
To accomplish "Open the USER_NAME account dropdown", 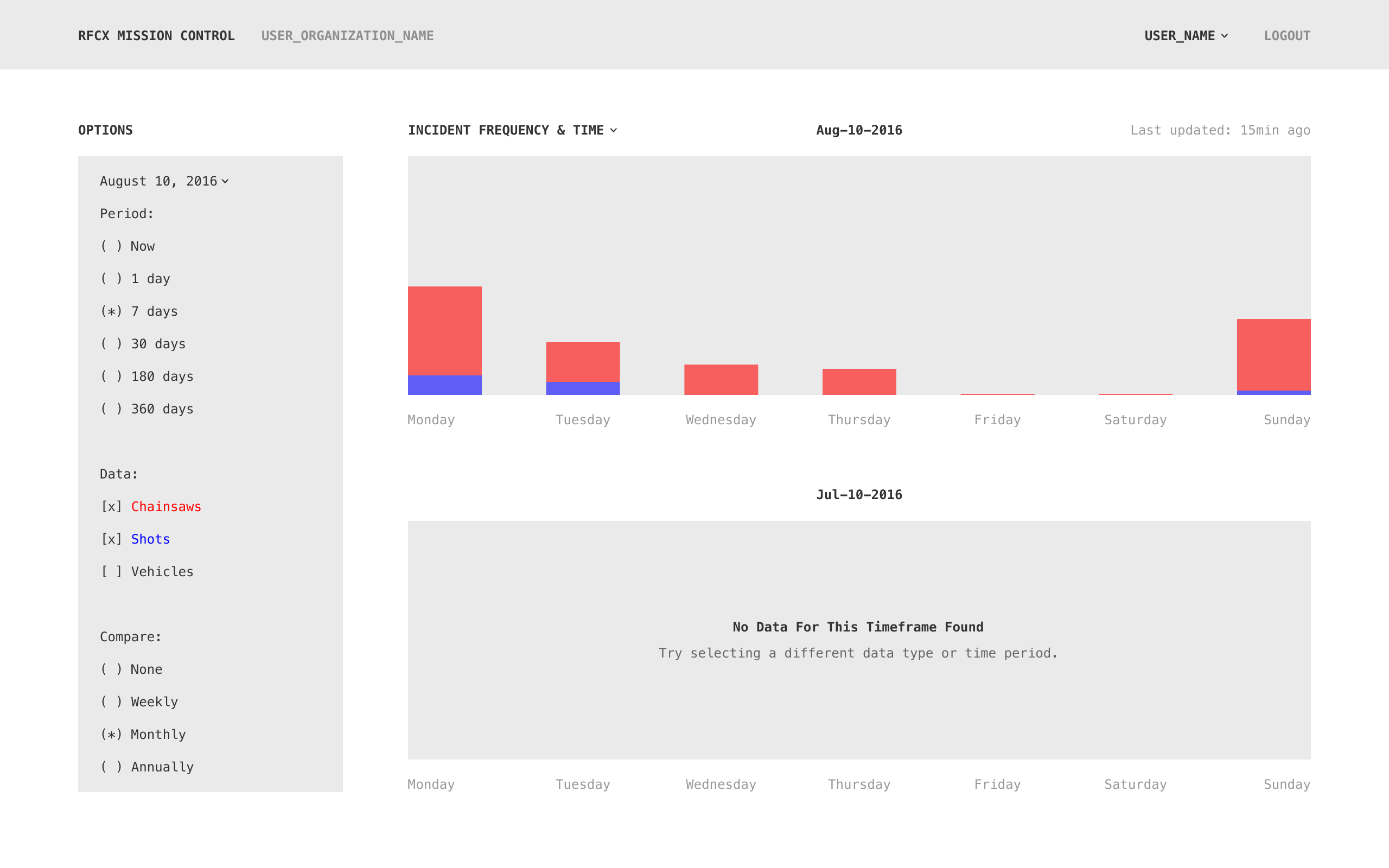I will coord(1186,36).
